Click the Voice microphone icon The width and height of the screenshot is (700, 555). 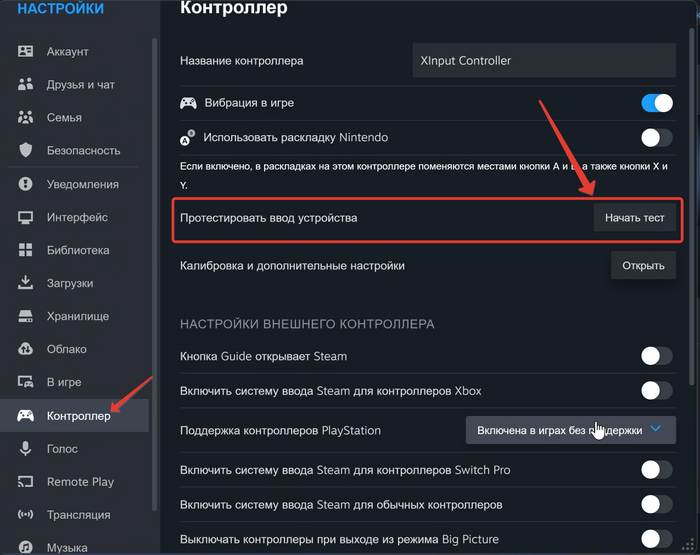(x=26, y=449)
